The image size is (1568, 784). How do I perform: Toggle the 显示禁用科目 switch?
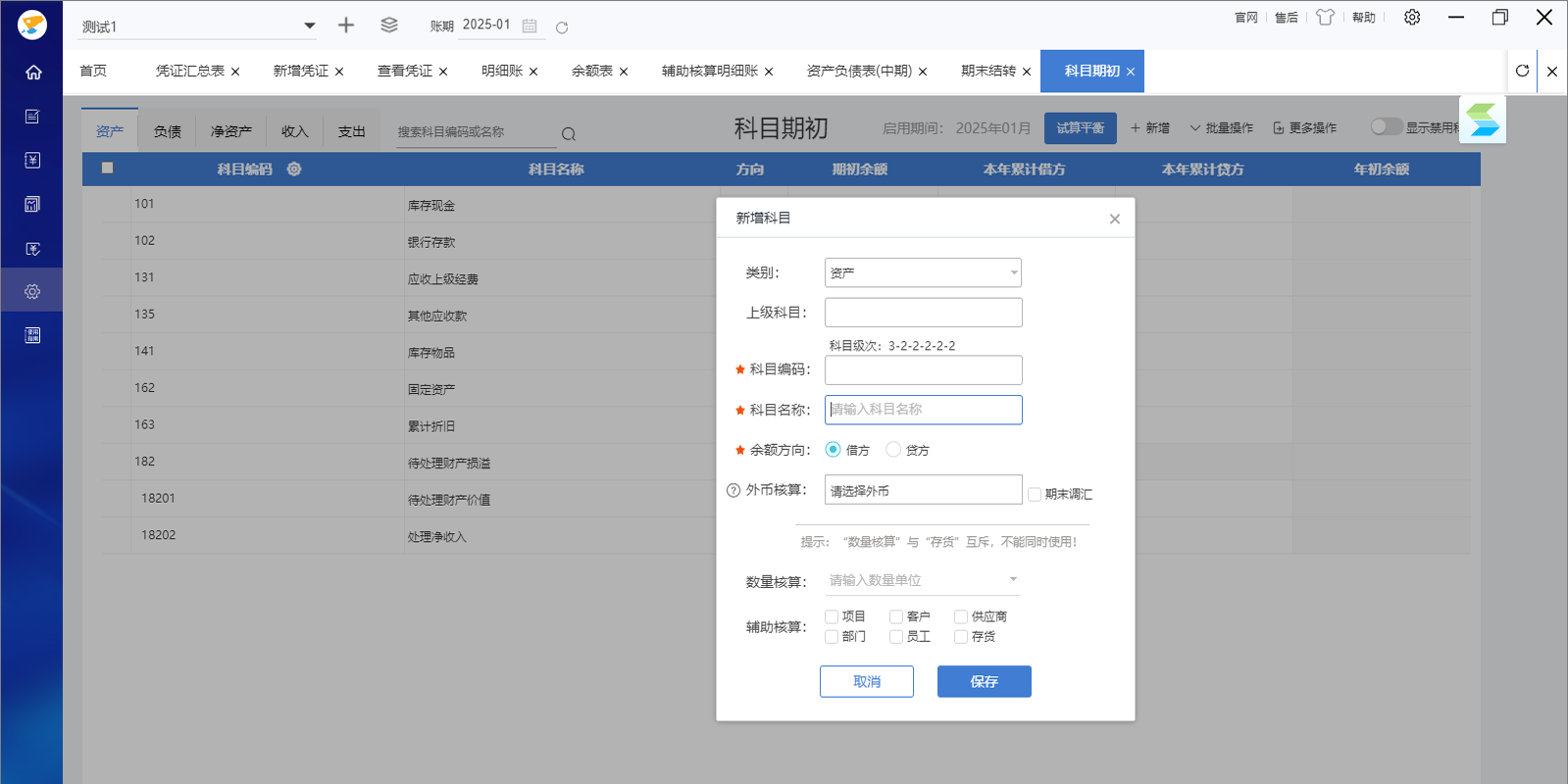(x=1386, y=126)
